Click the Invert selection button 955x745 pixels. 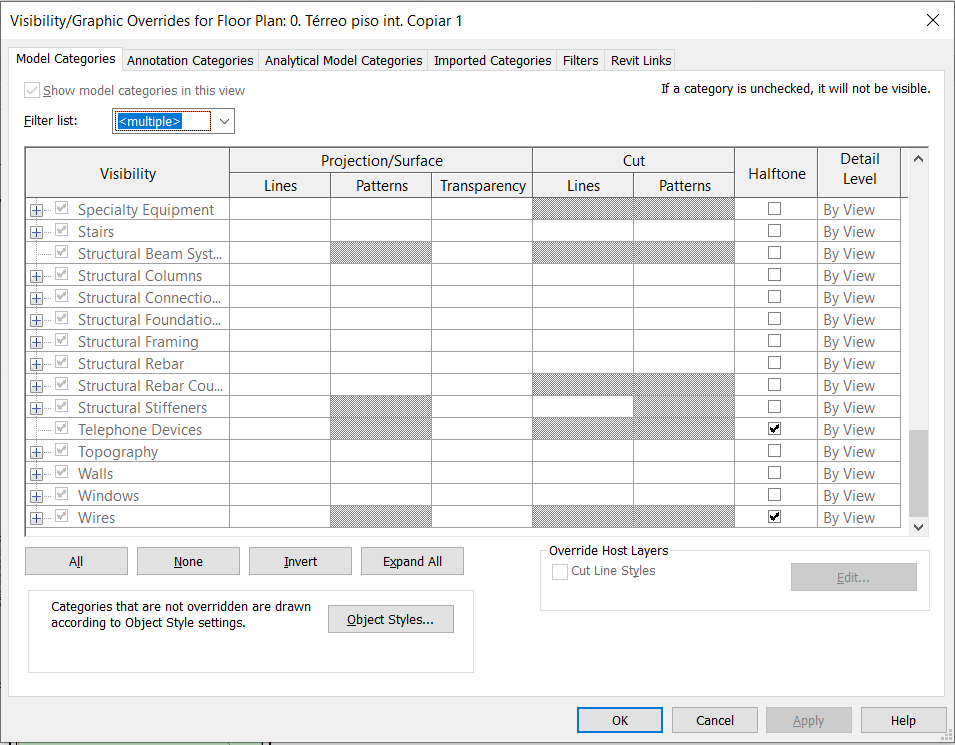pos(300,561)
